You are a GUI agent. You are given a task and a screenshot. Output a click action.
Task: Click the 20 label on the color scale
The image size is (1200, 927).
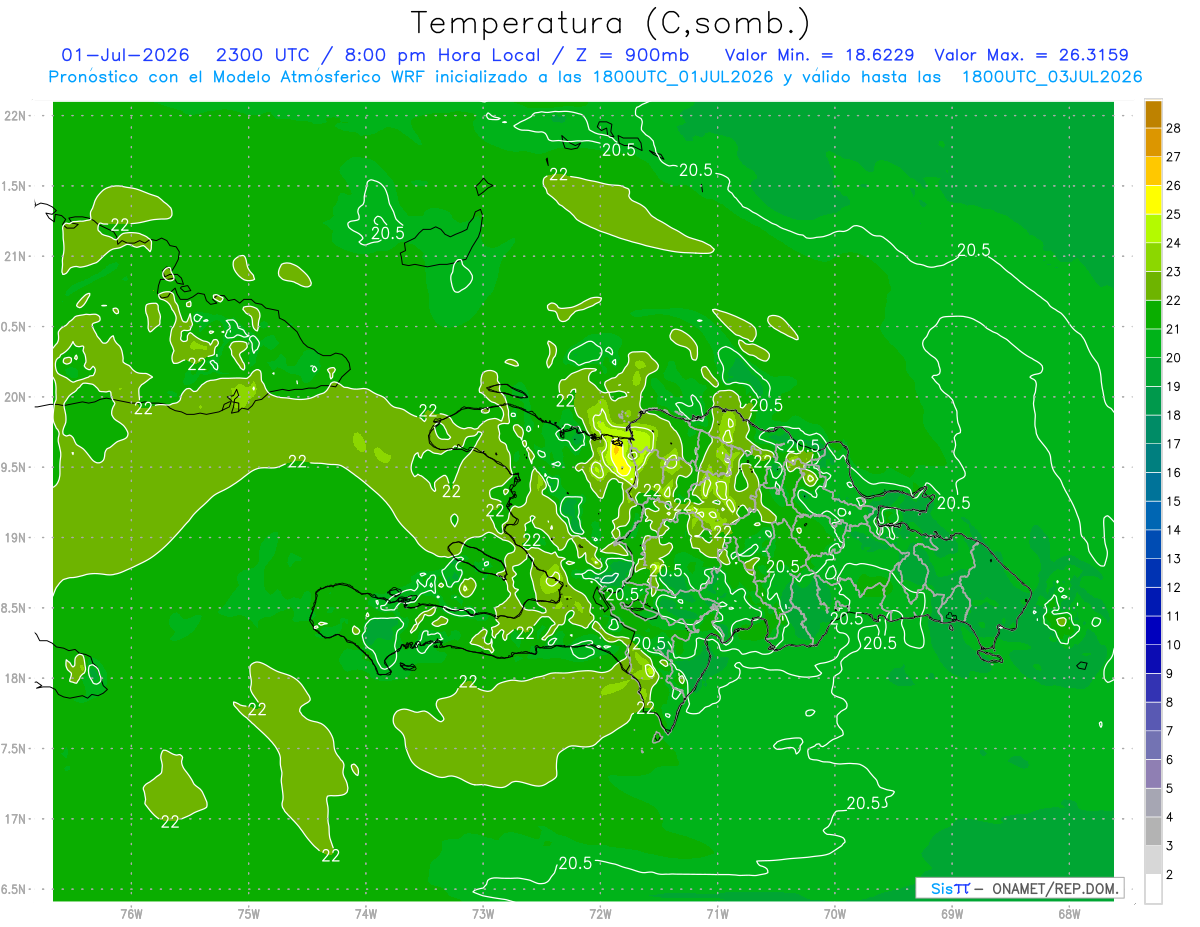(x=1174, y=358)
